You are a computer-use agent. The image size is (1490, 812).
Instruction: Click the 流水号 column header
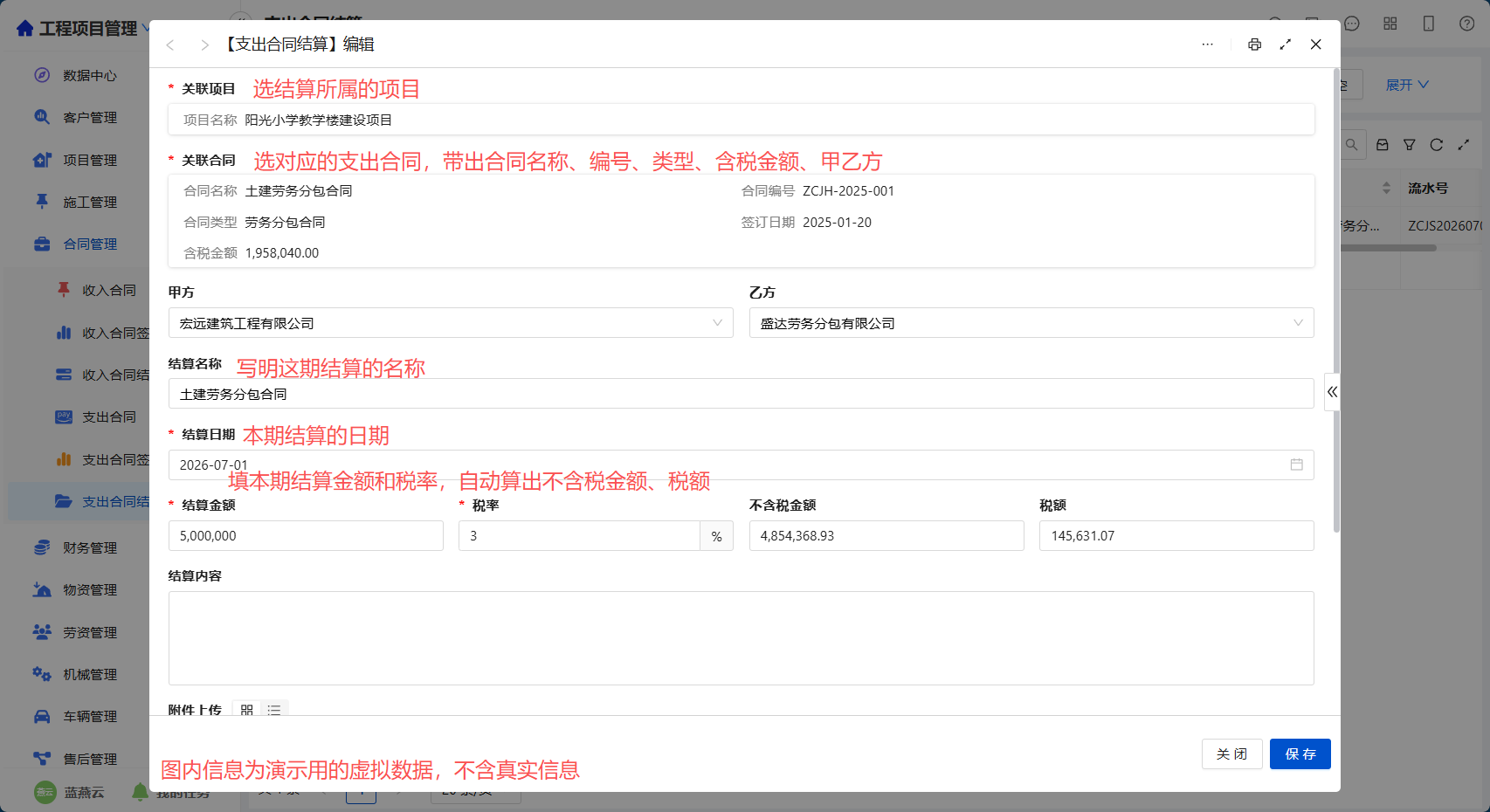(1428, 188)
